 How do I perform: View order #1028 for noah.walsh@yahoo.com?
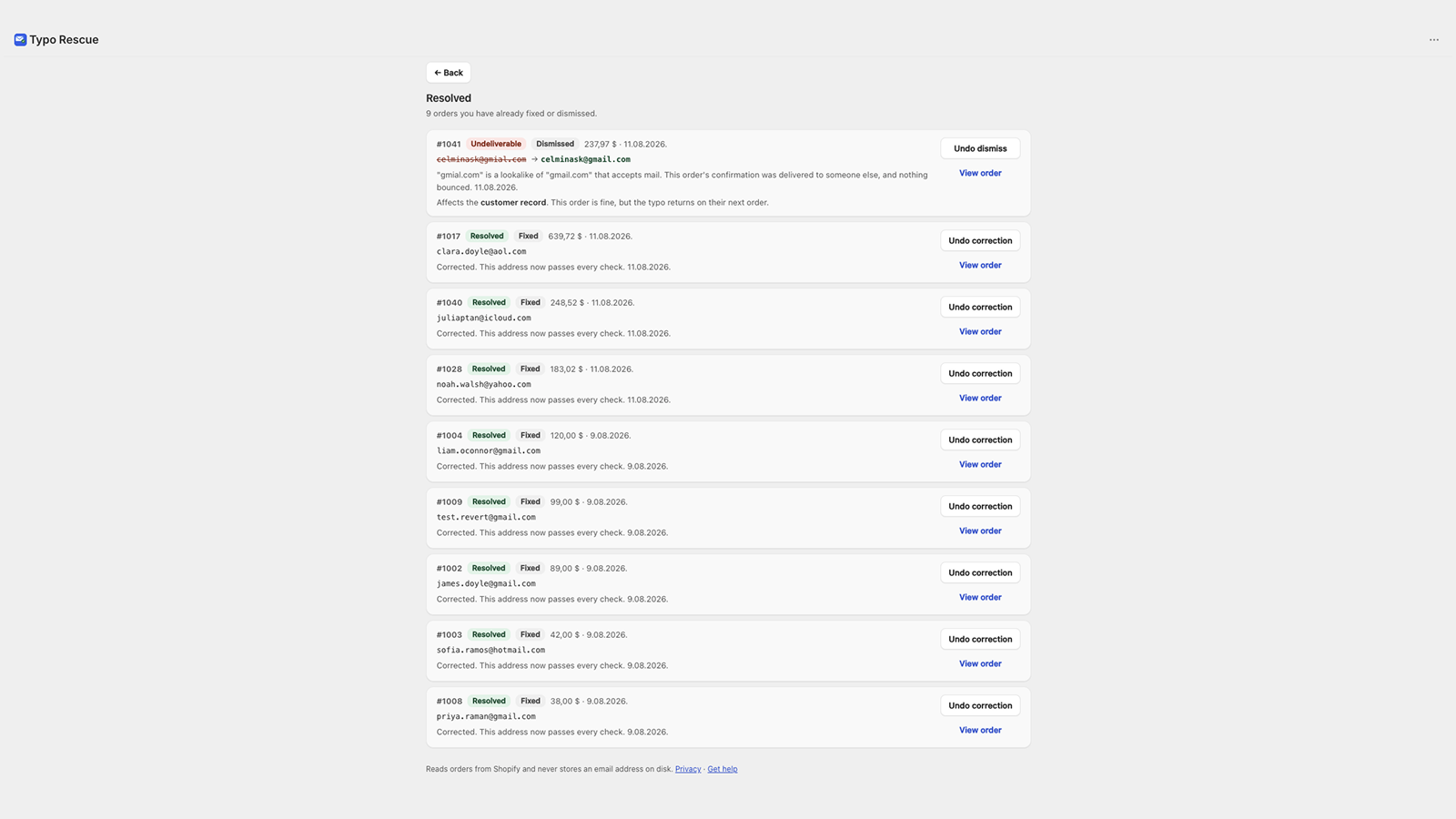click(x=980, y=398)
